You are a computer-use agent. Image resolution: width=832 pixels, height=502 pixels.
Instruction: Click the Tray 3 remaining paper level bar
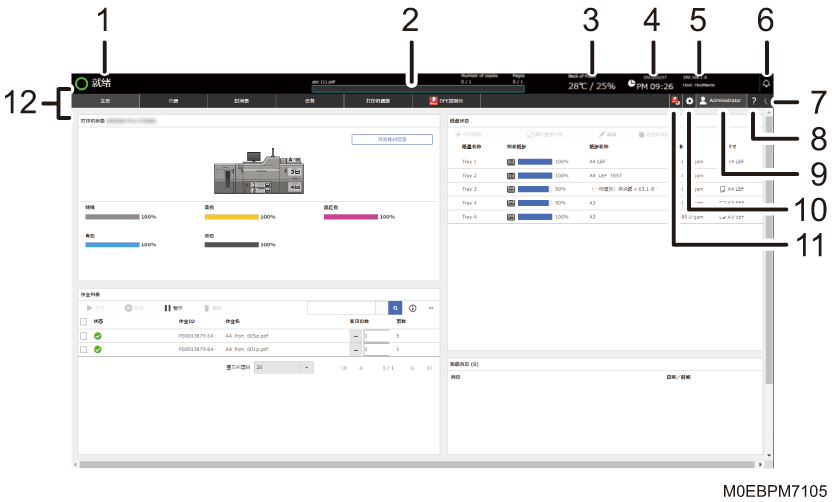point(535,189)
